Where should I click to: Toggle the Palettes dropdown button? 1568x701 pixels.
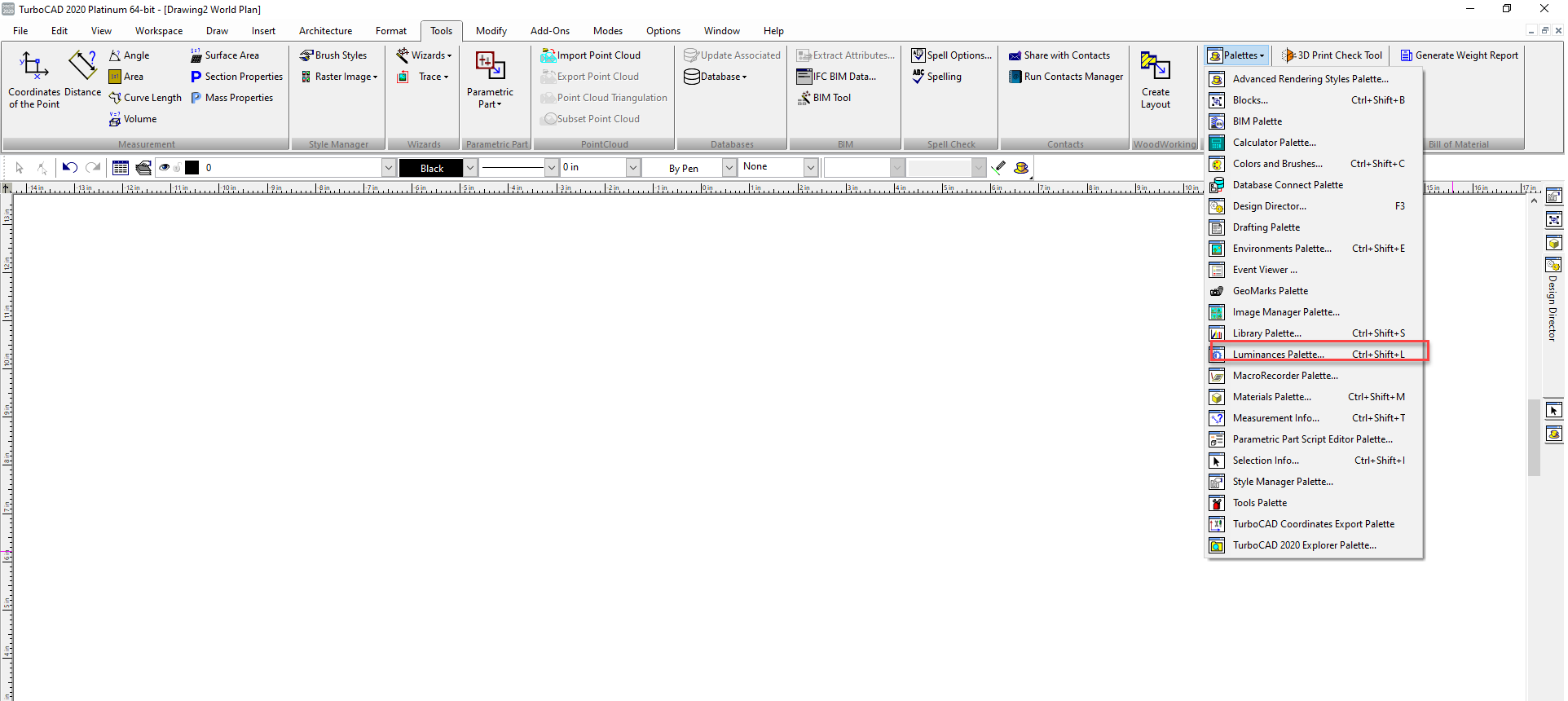point(1237,55)
